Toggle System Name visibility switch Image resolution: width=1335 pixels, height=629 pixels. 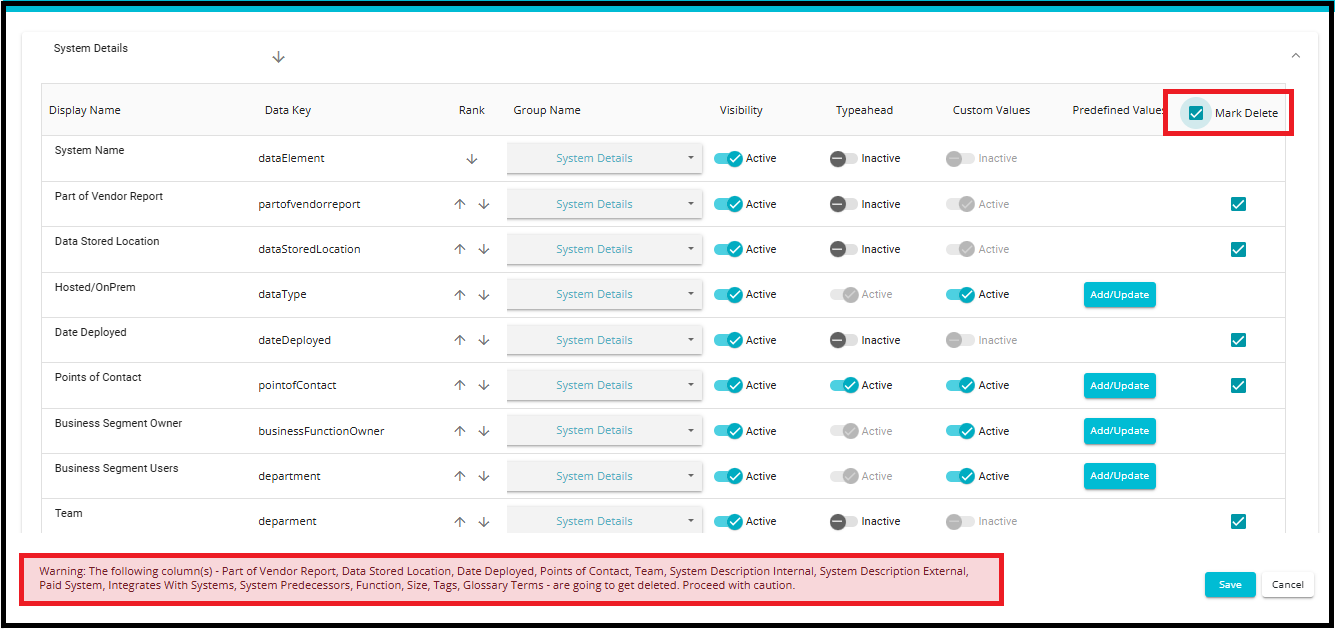click(x=728, y=159)
